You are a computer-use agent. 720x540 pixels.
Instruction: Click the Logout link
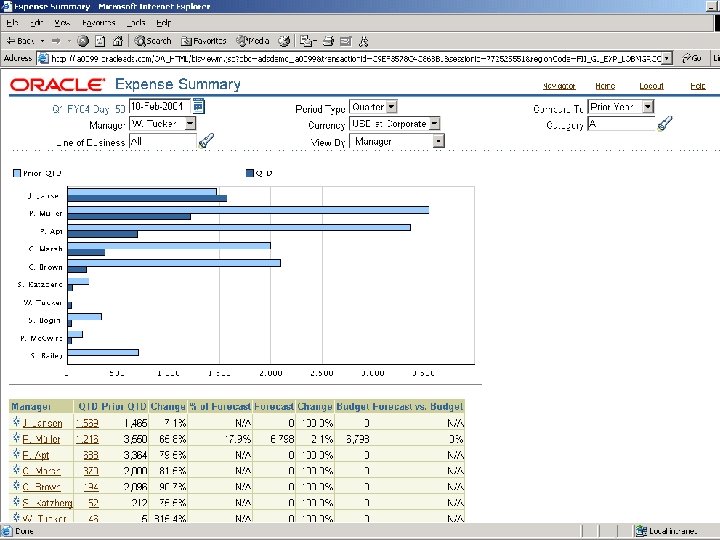[x=651, y=86]
